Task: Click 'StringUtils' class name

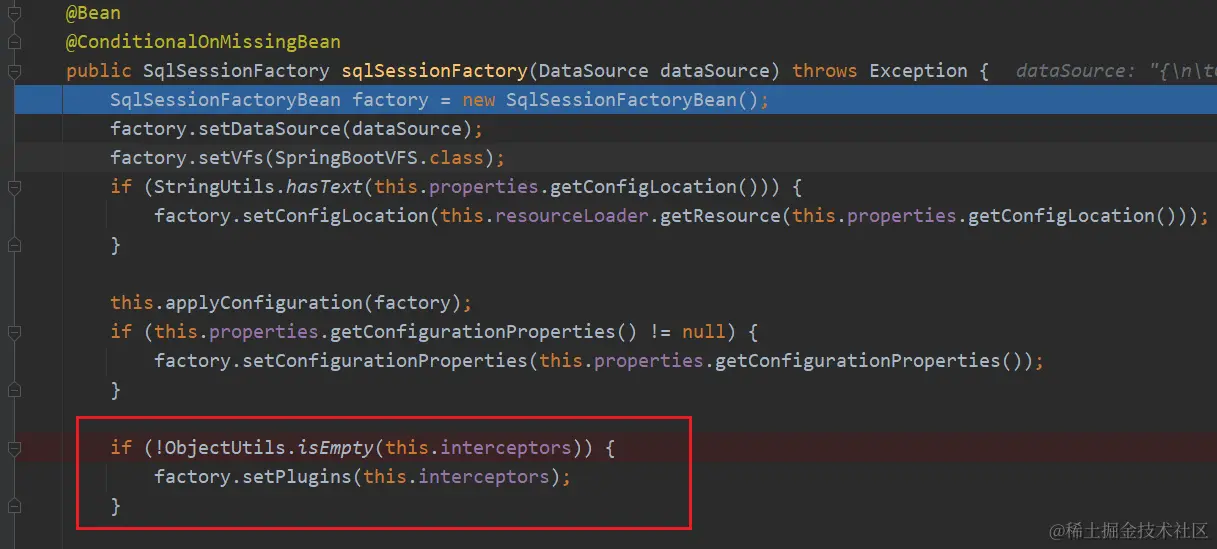Action: point(215,187)
